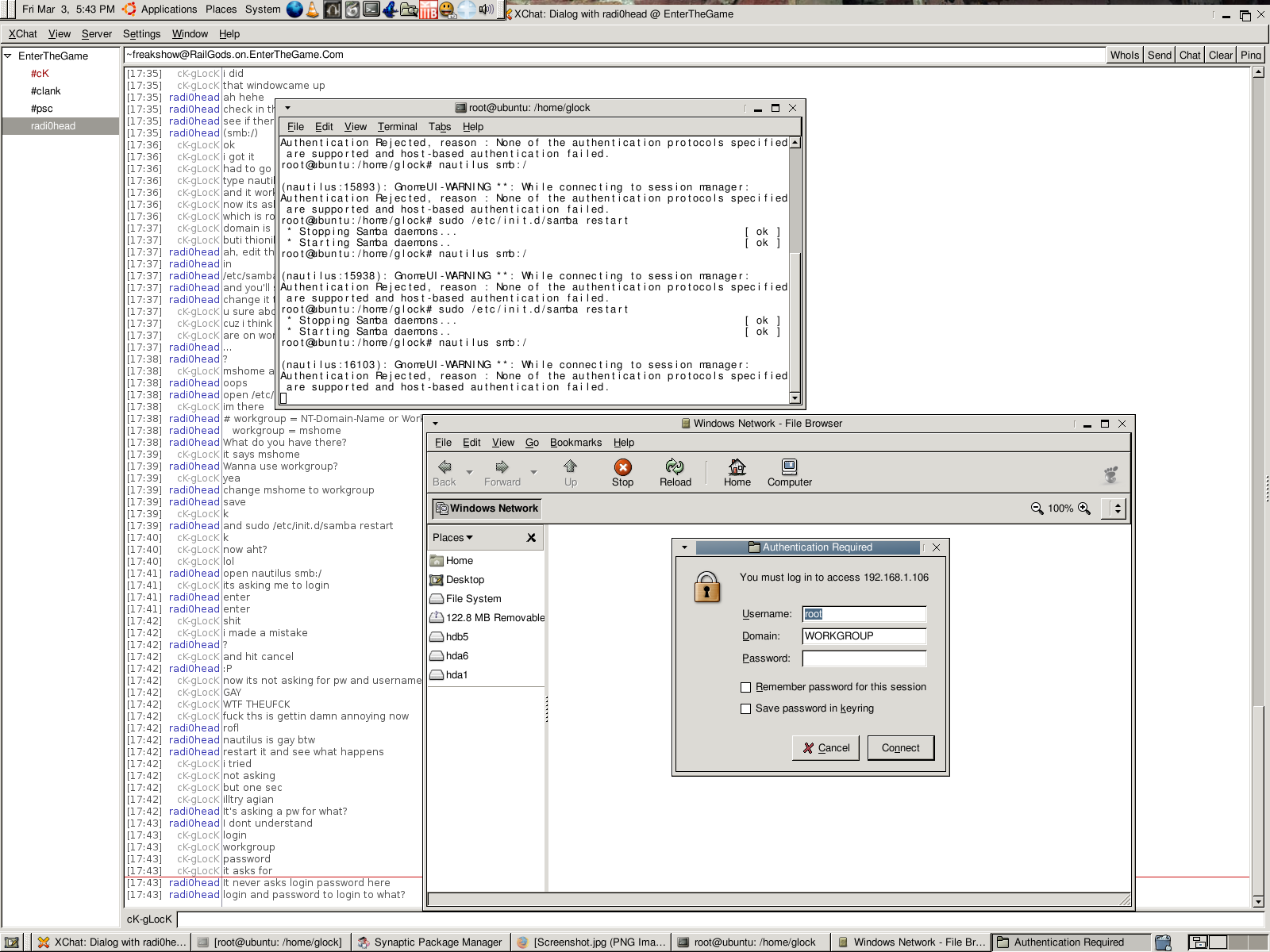1270x952 pixels.
Task: Click Show Desktop icon in bottom panel
Action: click(13, 942)
